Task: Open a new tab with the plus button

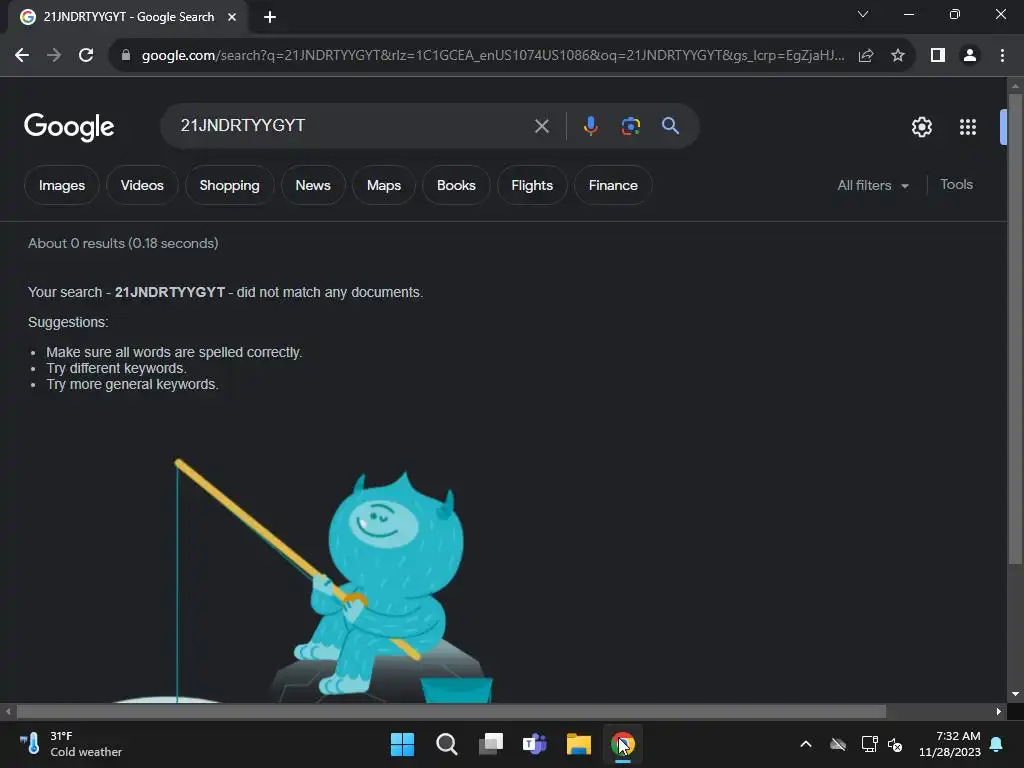Action: [270, 17]
